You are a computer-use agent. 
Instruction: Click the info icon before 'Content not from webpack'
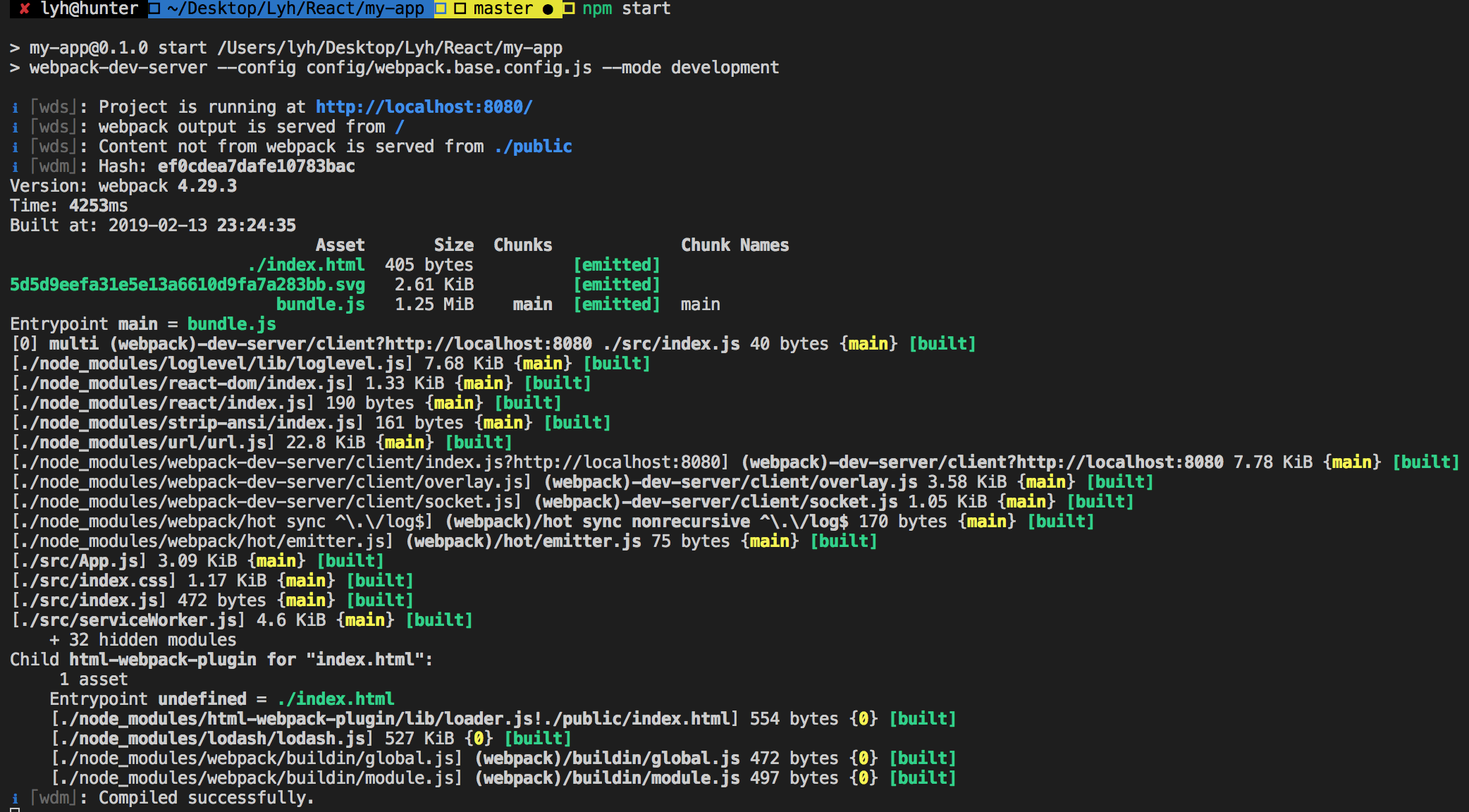15,147
